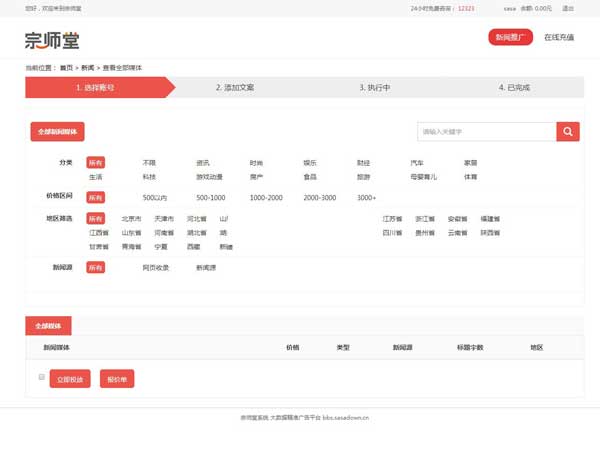Click the 标题字数 column header

pyautogui.click(x=470, y=347)
